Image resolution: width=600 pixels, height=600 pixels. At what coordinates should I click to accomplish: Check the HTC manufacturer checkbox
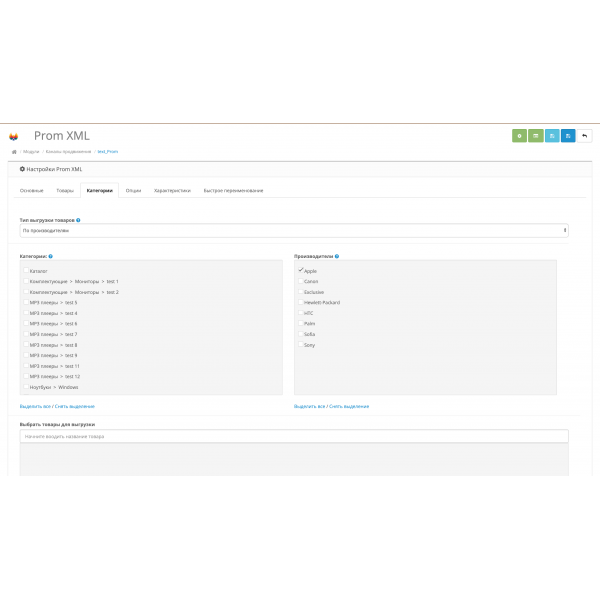point(301,313)
